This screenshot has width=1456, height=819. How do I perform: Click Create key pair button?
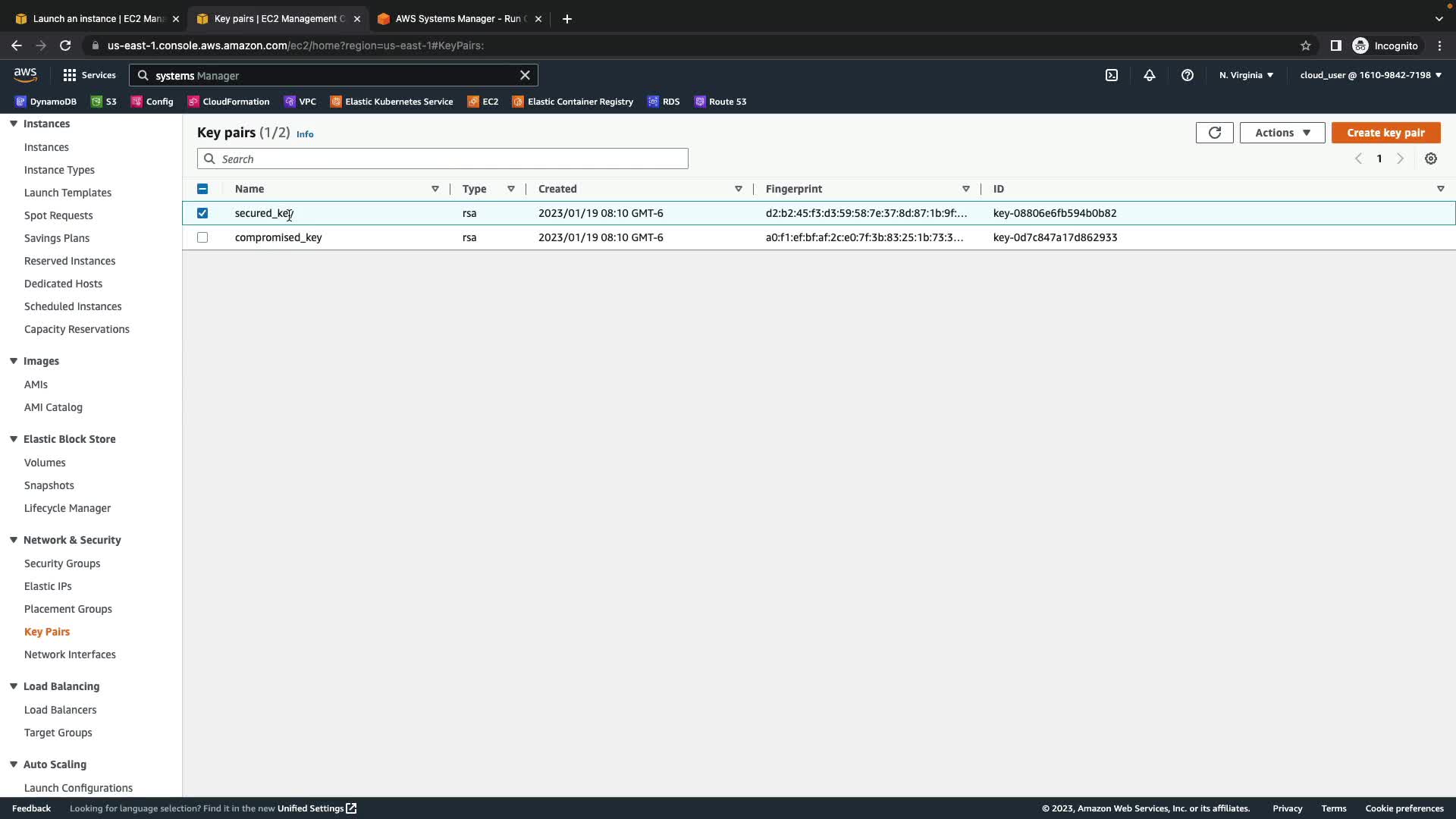pyautogui.click(x=1385, y=133)
